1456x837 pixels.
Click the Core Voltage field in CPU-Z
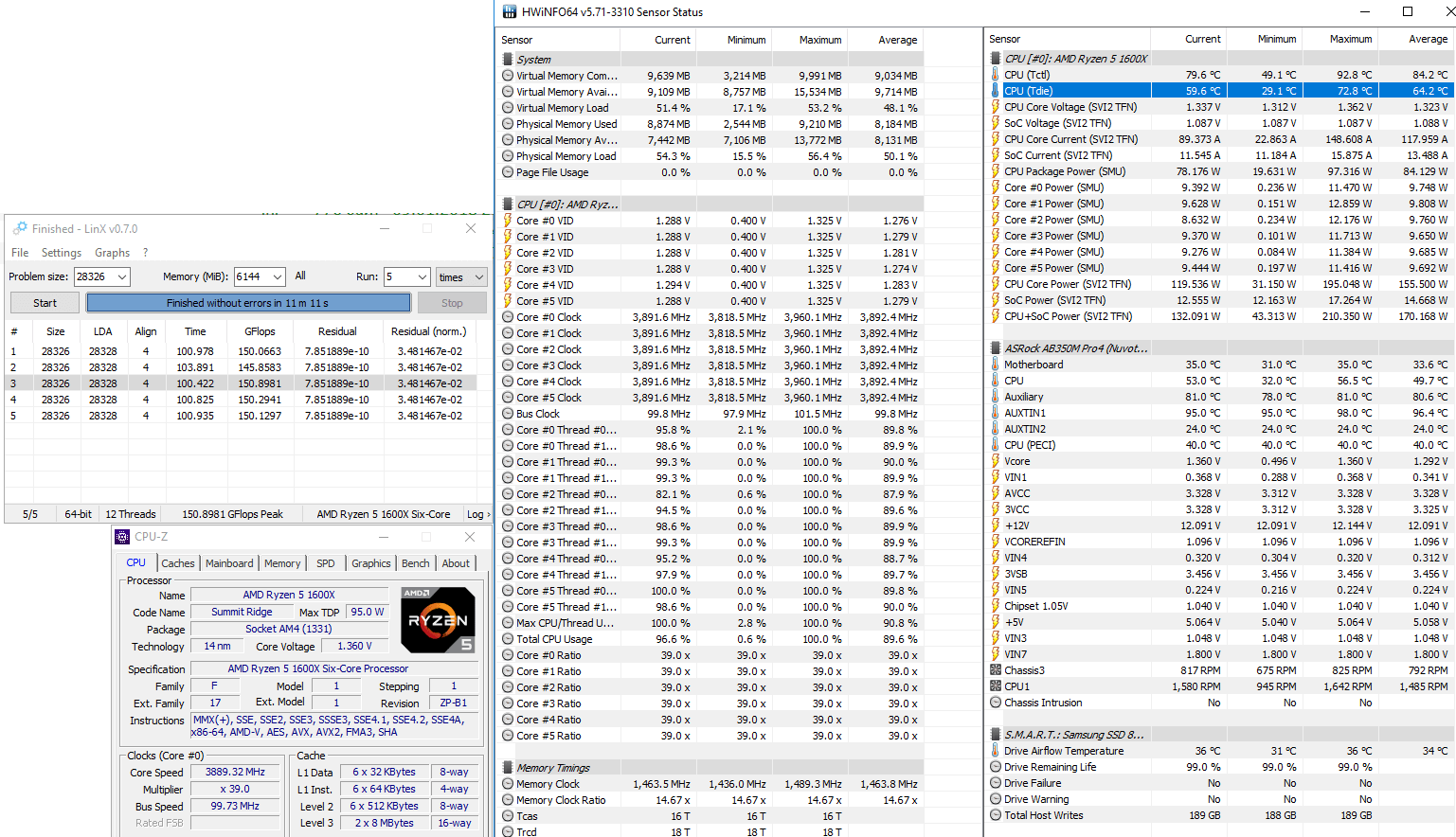tap(355, 647)
